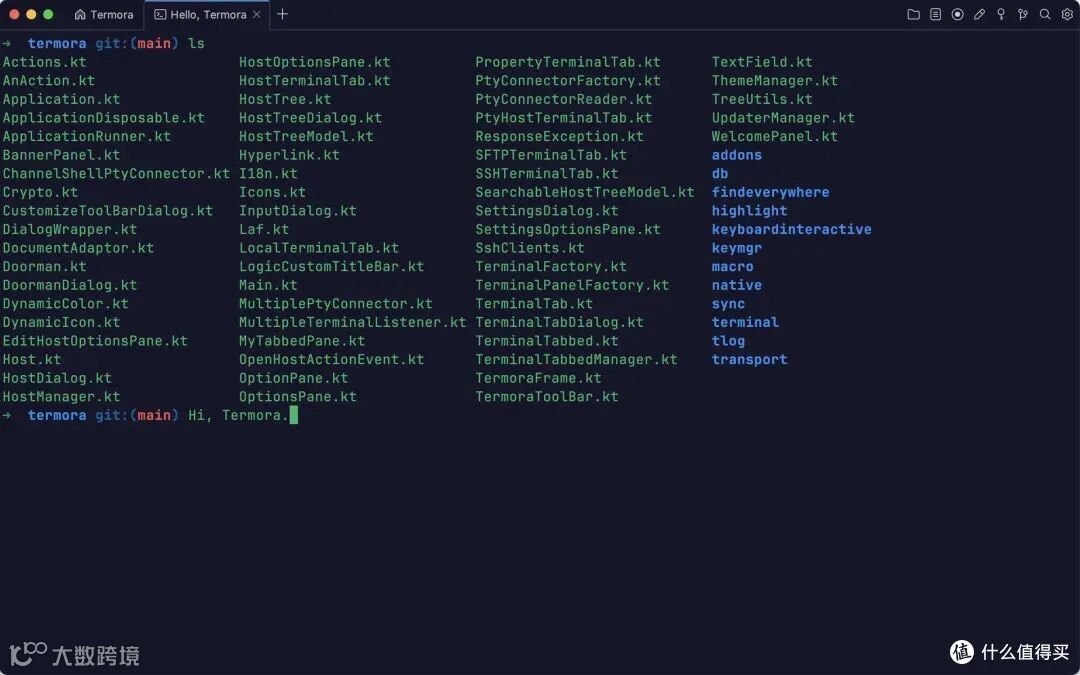The image size is (1080, 675).
Task: Click TextField.kt file name
Action: (762, 62)
